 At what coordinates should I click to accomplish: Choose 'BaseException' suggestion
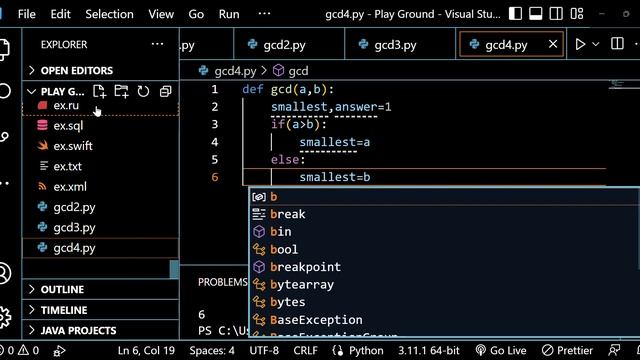pyautogui.click(x=444, y=320)
